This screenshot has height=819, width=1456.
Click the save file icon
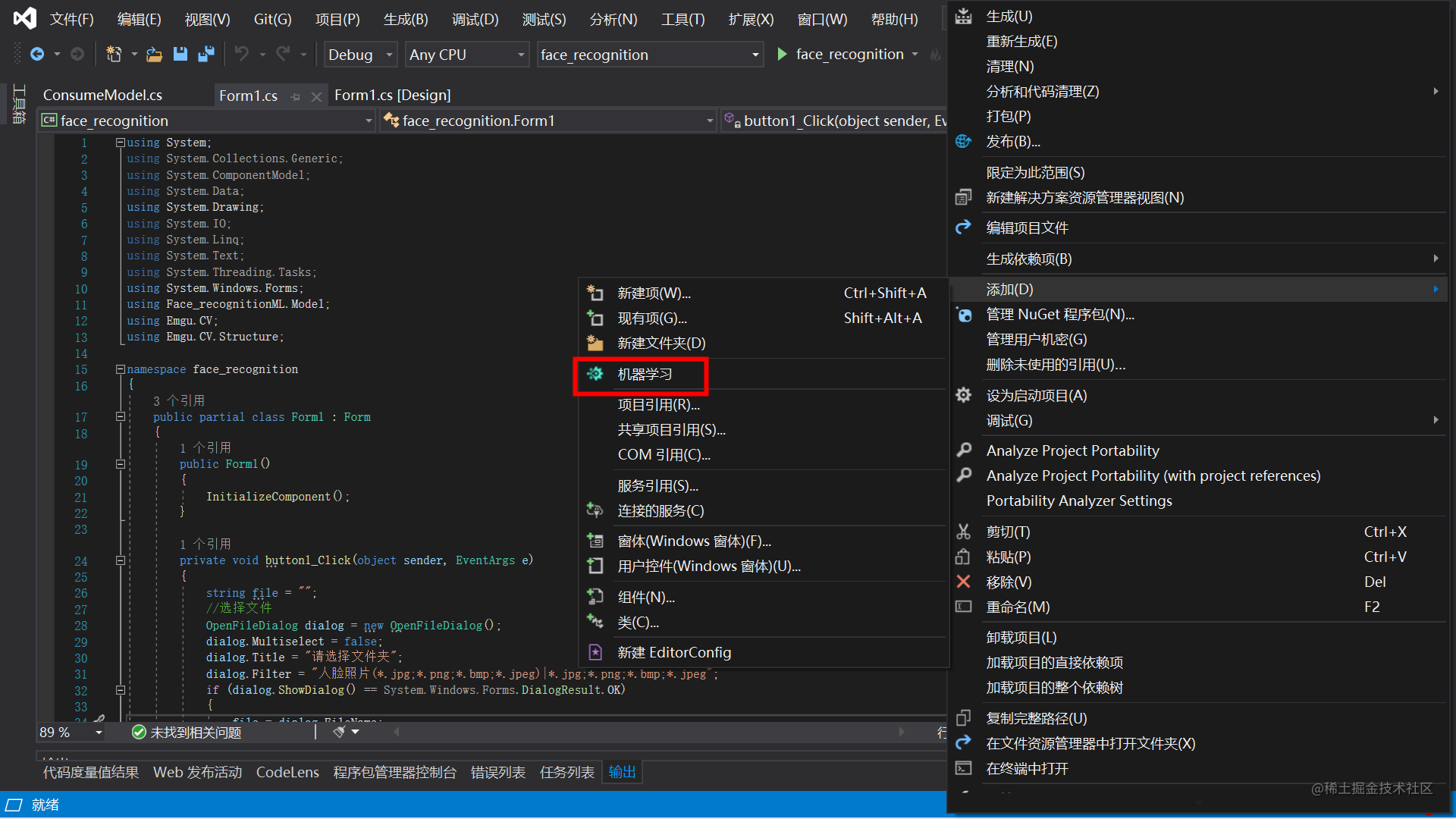pyautogui.click(x=180, y=54)
